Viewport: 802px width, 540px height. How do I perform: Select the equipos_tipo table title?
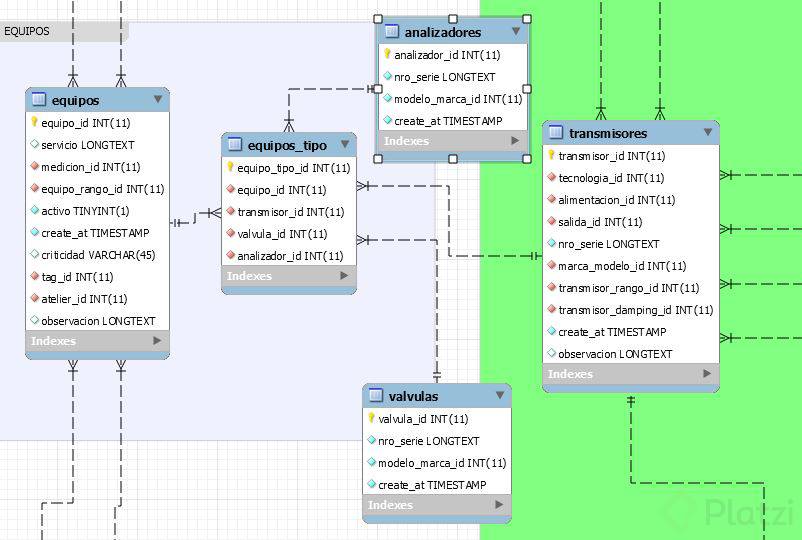(x=287, y=145)
